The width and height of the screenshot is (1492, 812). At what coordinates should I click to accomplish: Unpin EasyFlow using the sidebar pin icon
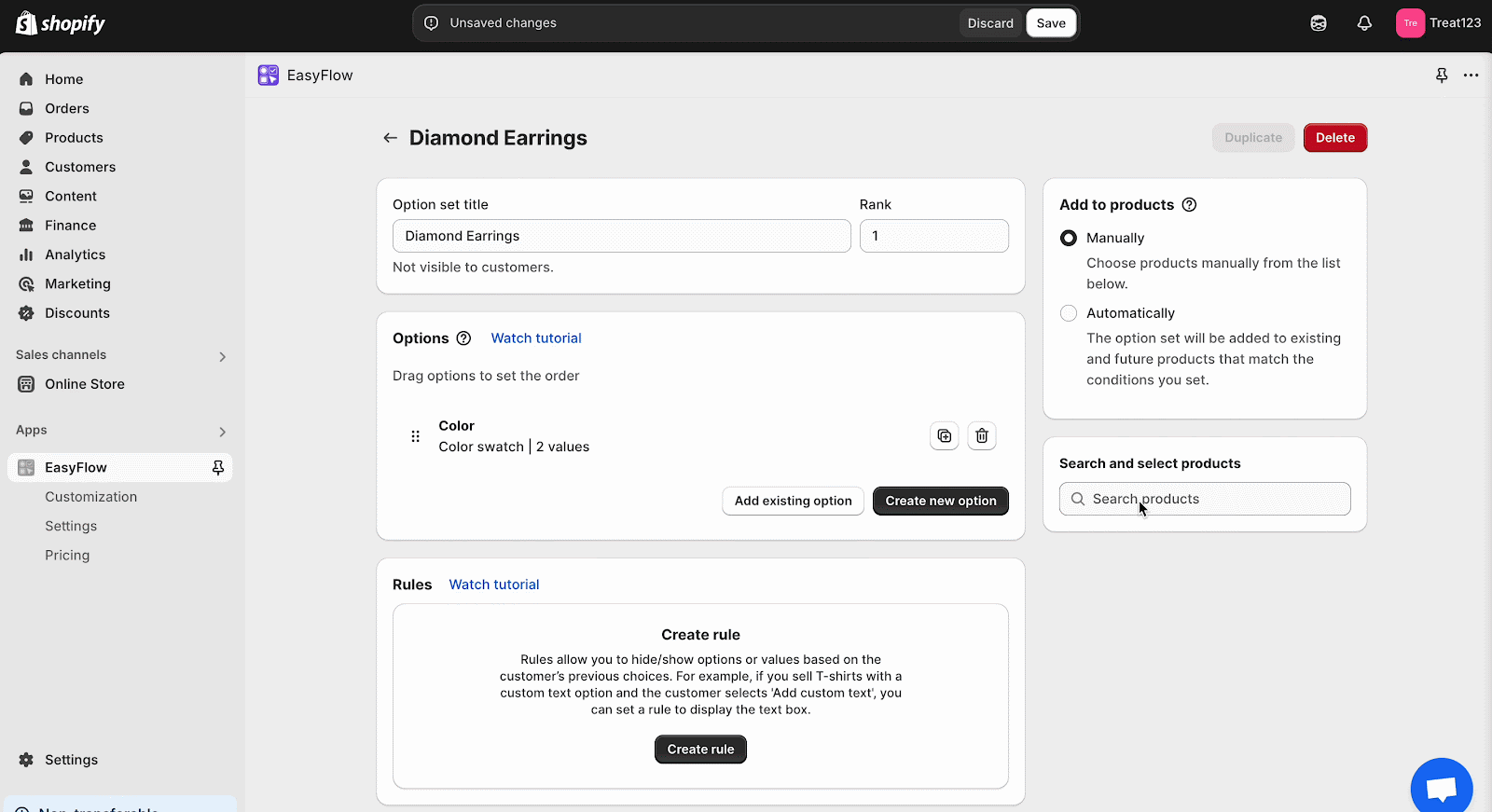pyautogui.click(x=218, y=468)
